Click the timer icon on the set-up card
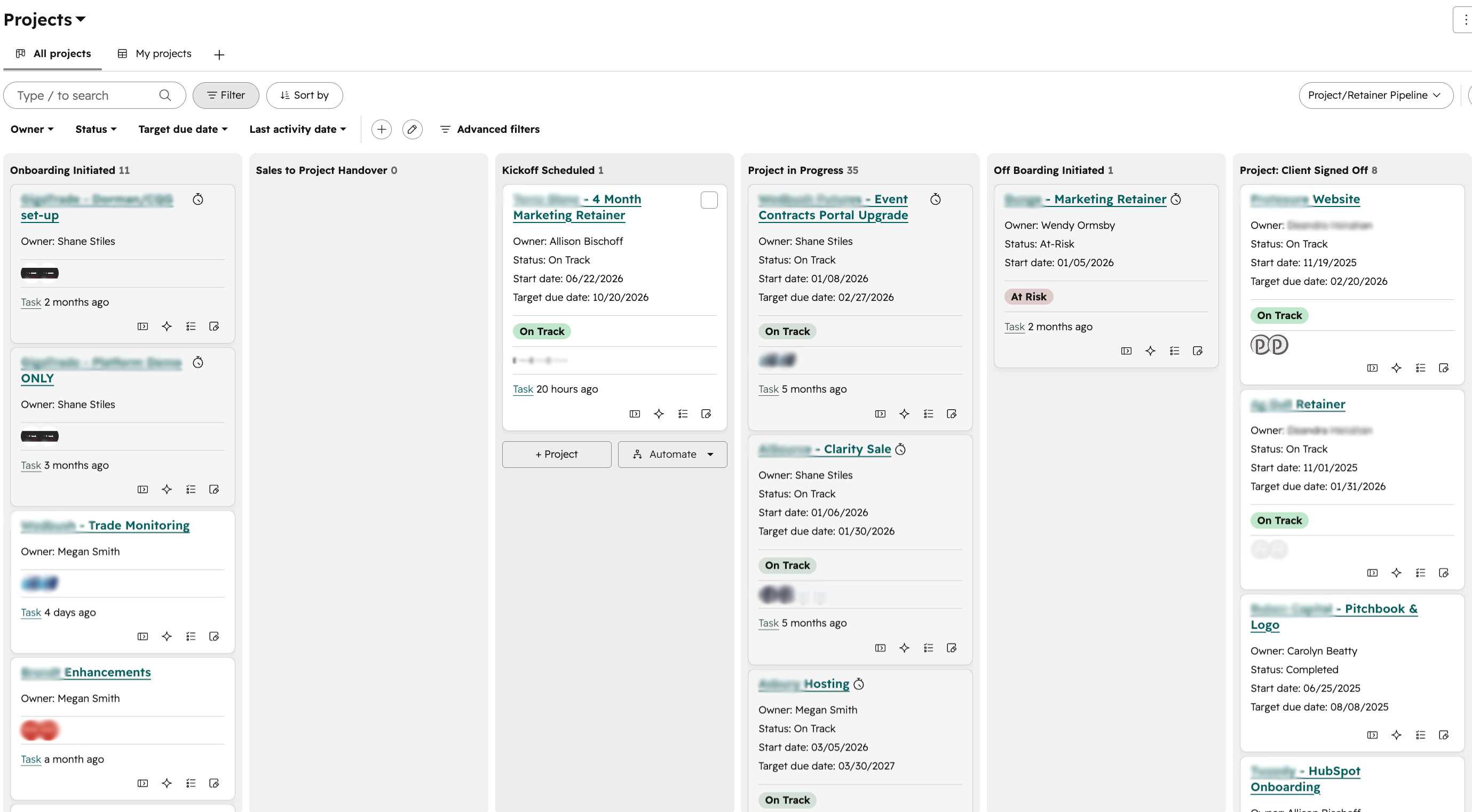This screenshot has height=812, width=1472. (197, 200)
